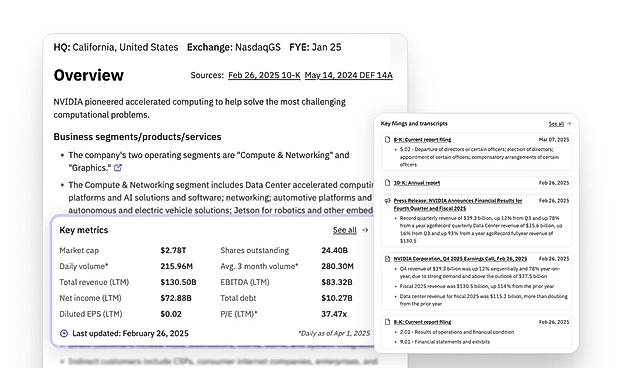Screen dimensions: 622x368
Task: Open the May 14, 2024 DEF 14A source
Action: (349, 75)
